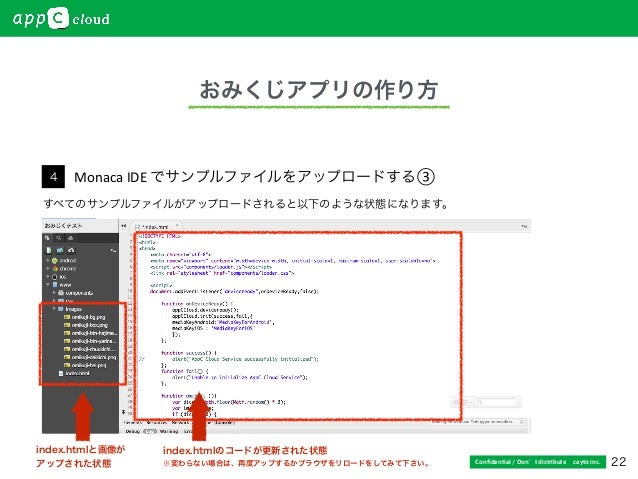Open the Resources debugger tab
Screen dimensions: 638x479
click(x=157, y=423)
